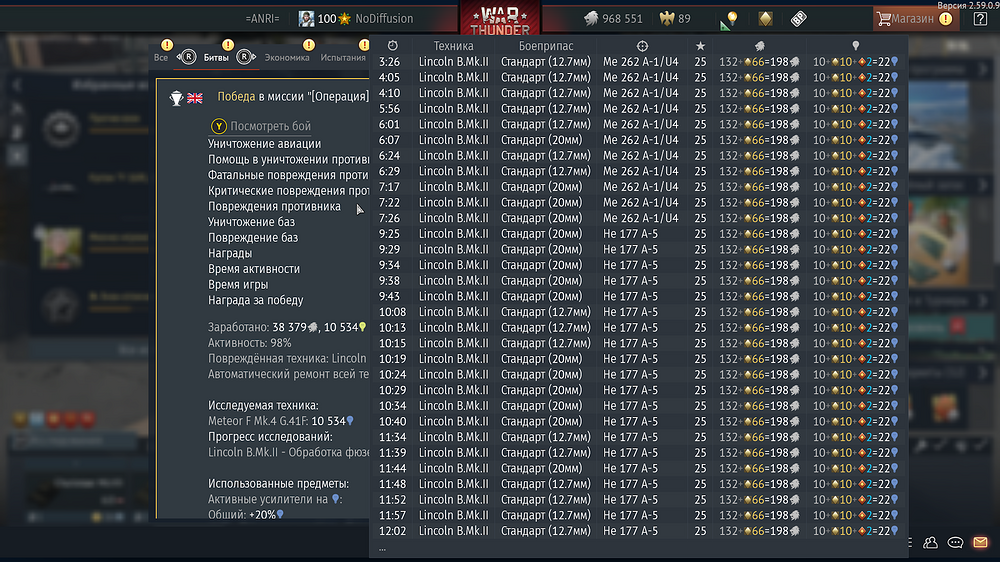Image resolution: width=1000 pixels, height=562 pixels.
Task: Click Посмотреть бой replay button
Action: point(261,126)
